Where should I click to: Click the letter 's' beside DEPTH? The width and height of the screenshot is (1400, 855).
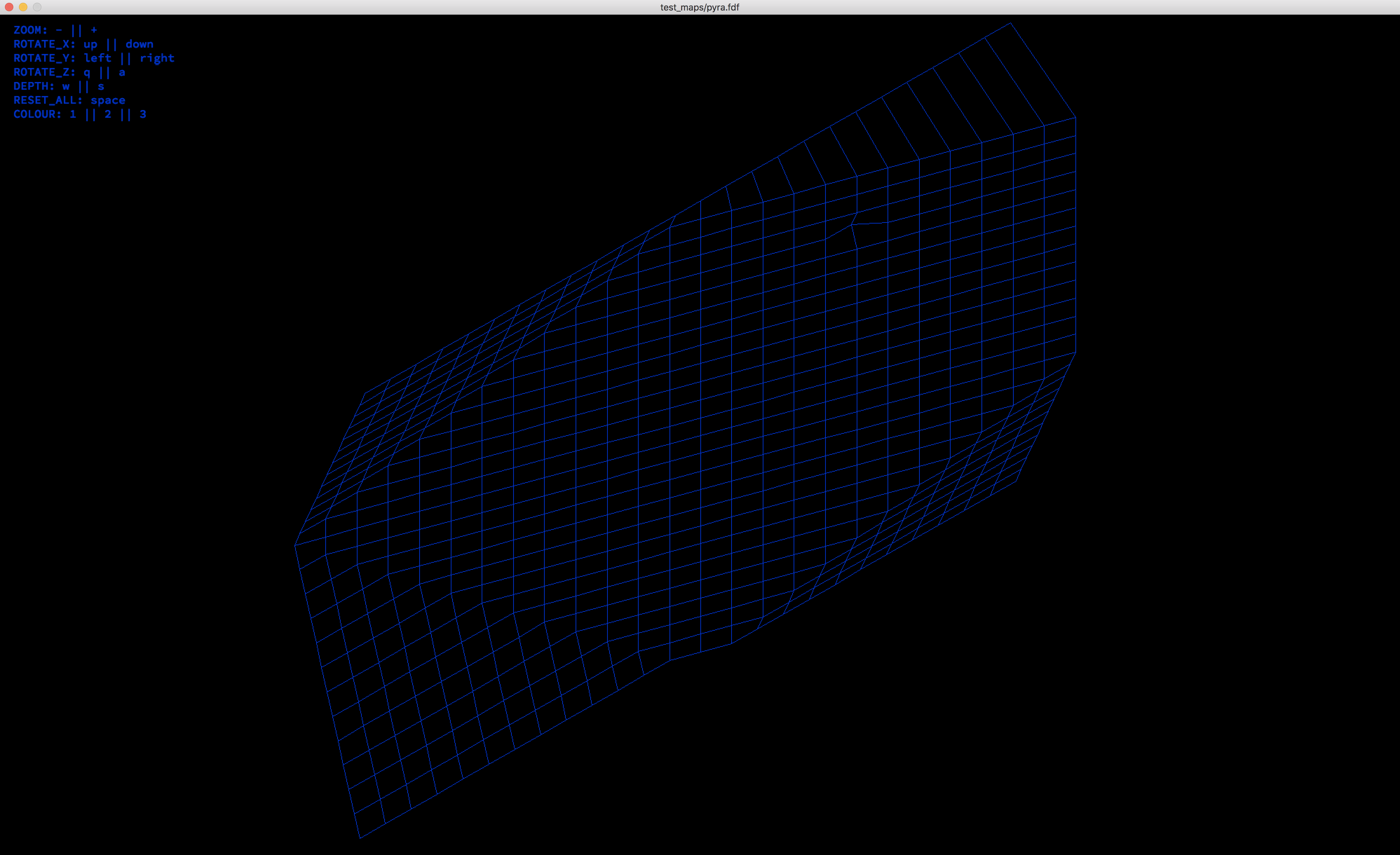[x=101, y=86]
